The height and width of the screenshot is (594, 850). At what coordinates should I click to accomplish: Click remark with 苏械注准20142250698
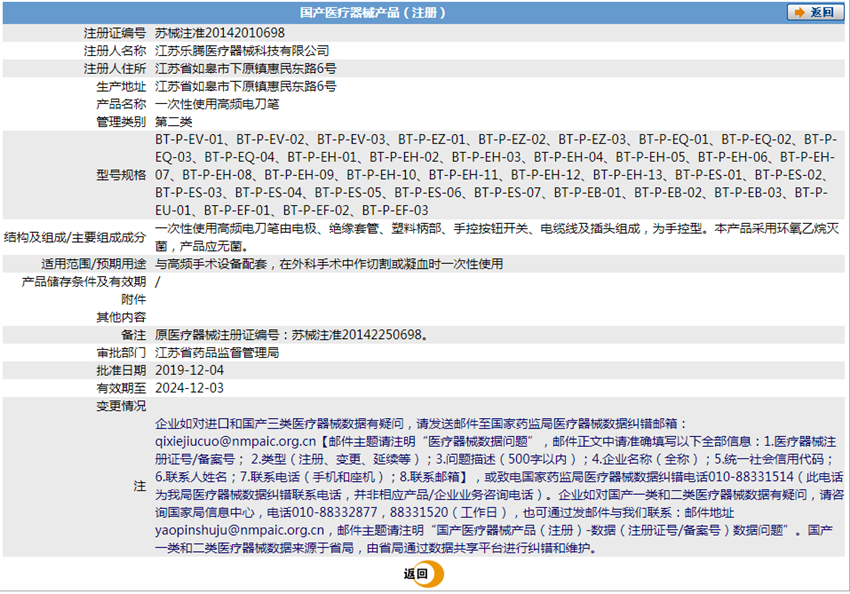coord(292,335)
